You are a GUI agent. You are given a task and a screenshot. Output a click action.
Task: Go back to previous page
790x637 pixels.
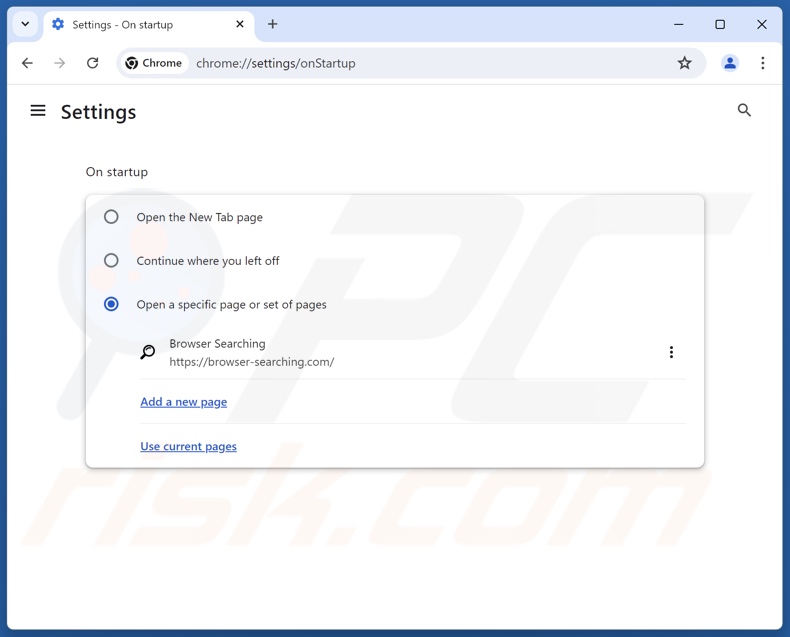tap(27, 63)
